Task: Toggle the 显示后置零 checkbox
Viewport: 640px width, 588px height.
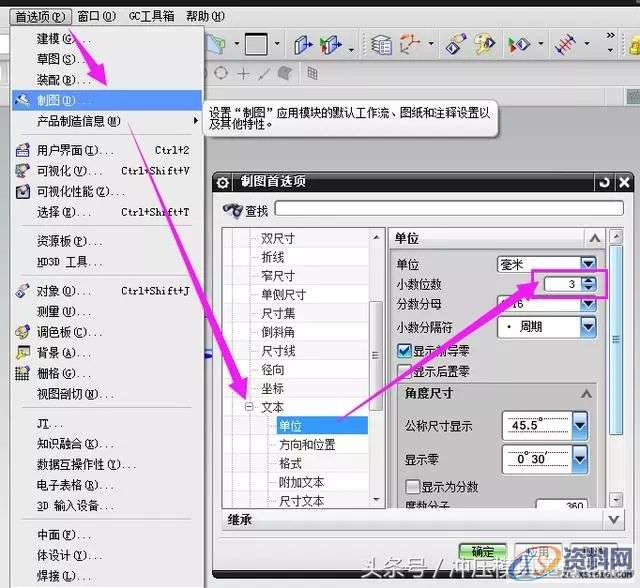Action: point(404,371)
